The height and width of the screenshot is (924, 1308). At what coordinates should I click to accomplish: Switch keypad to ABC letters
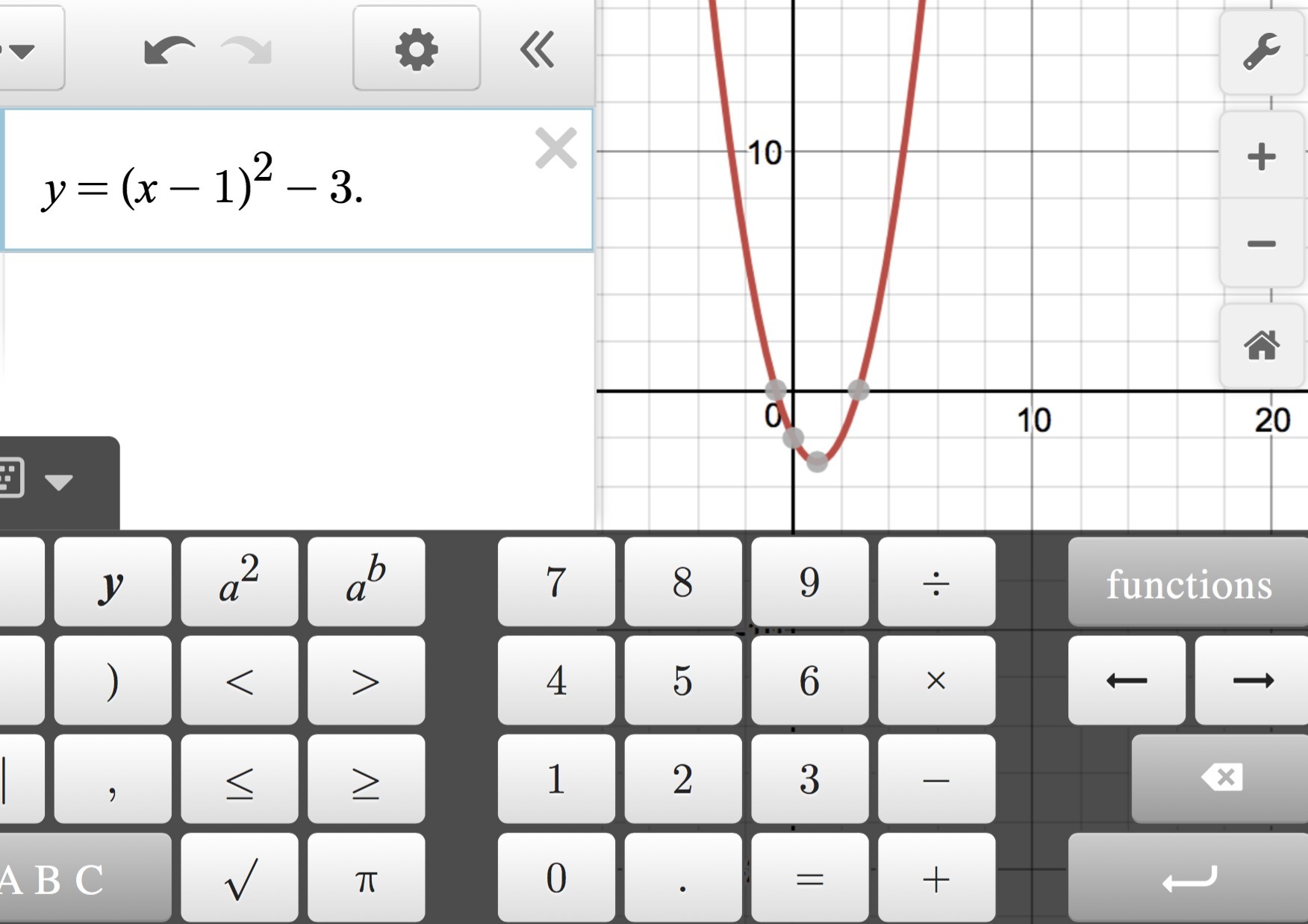85,878
